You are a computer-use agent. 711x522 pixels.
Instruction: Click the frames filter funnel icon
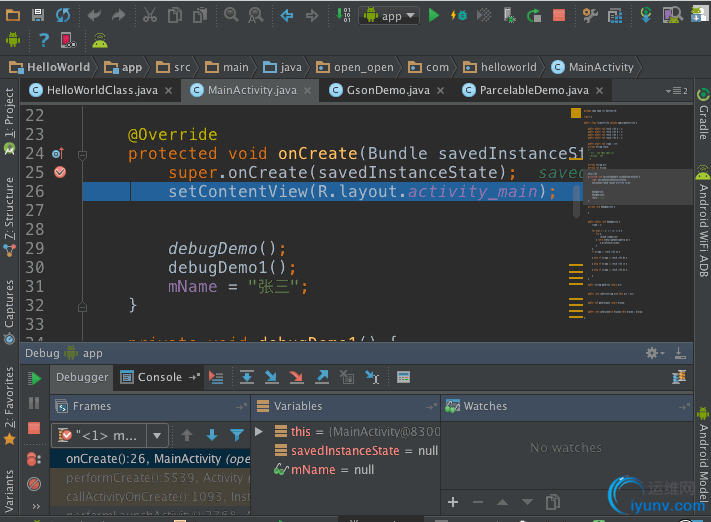pyautogui.click(x=237, y=435)
